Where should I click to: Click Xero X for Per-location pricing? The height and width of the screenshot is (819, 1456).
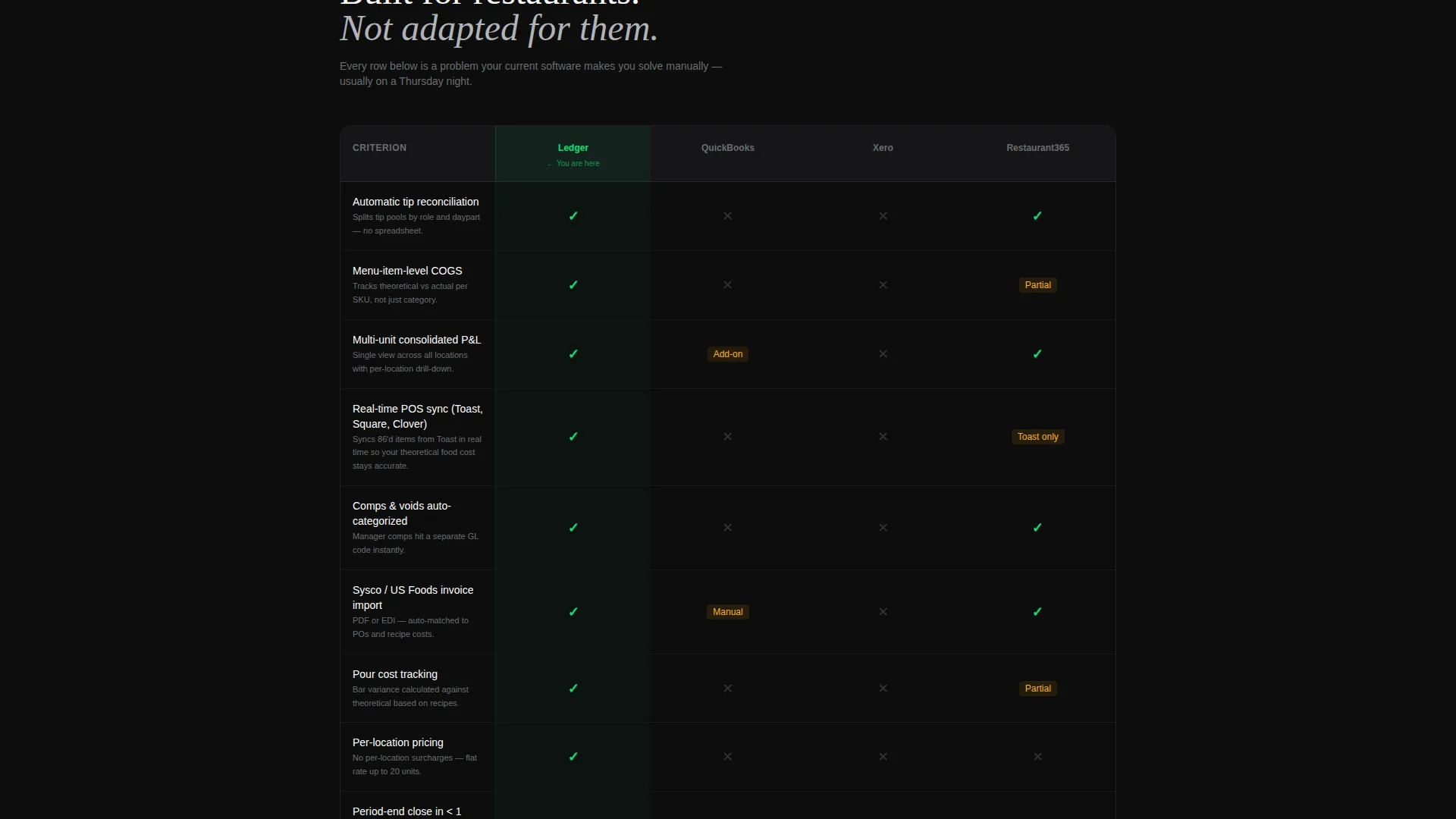883,757
